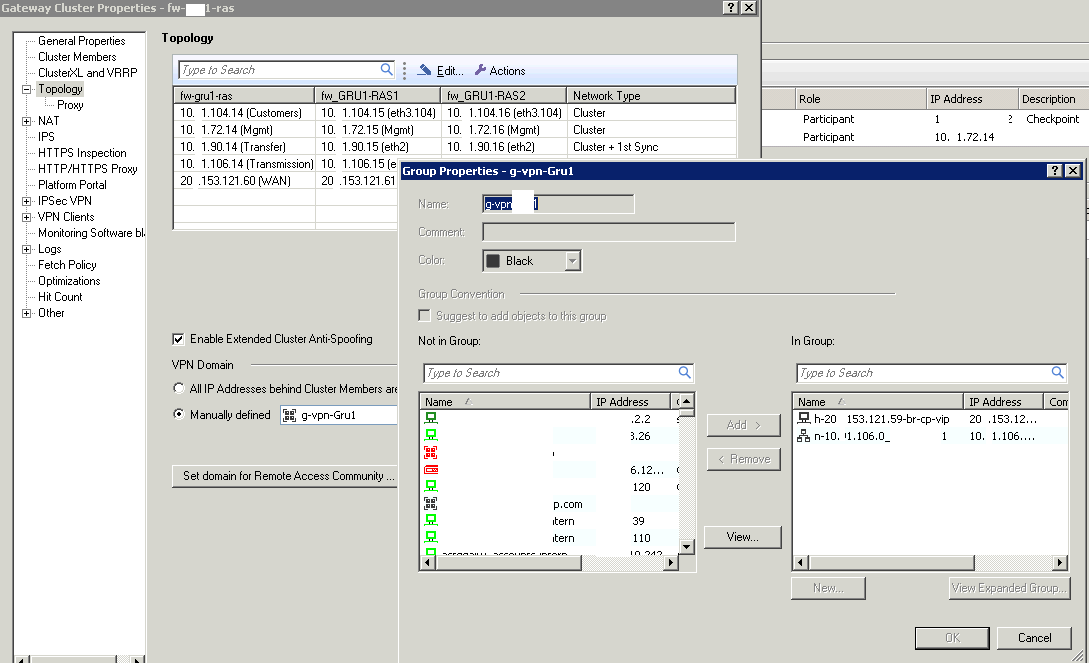The width and height of the screenshot is (1089, 663).
Task: Expand the NAT tree node
Action: pos(26,121)
